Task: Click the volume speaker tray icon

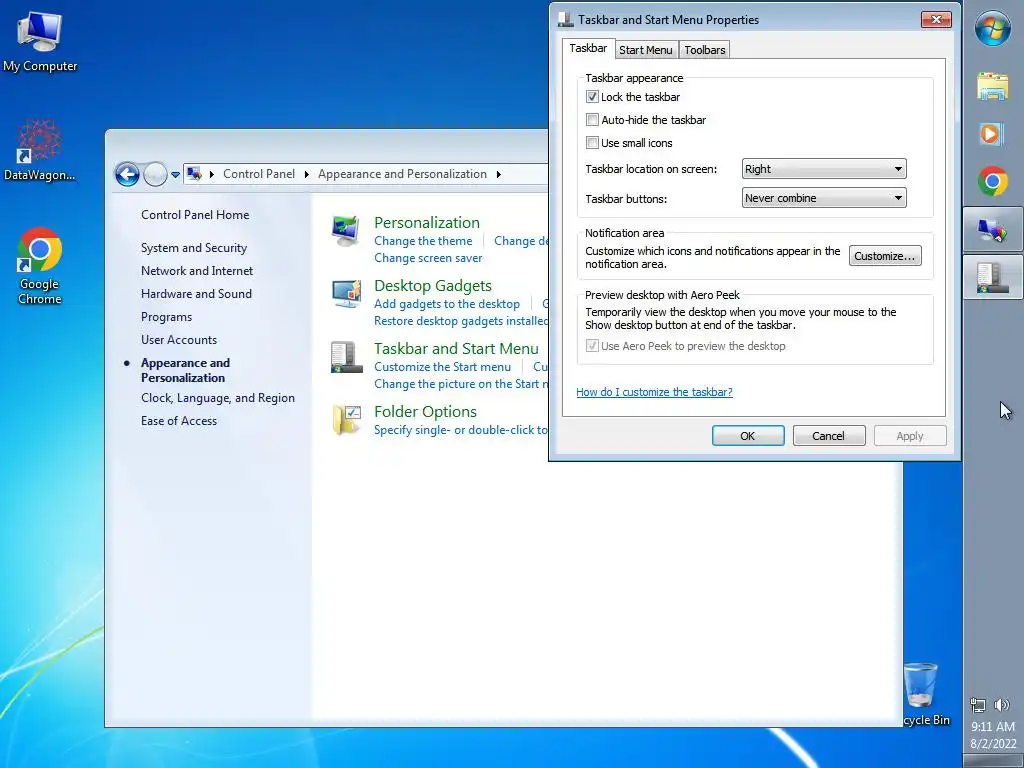Action: point(1002,705)
